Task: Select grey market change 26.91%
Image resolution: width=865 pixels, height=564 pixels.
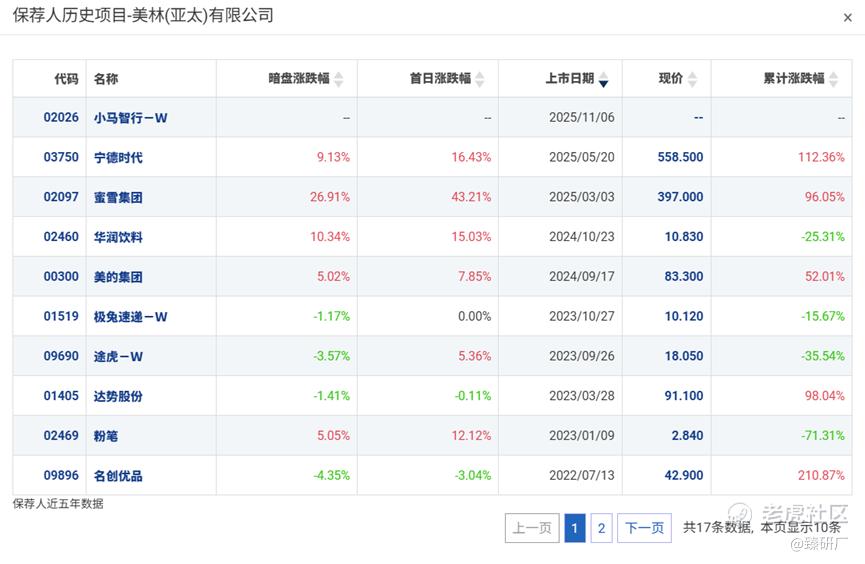Action: point(330,197)
